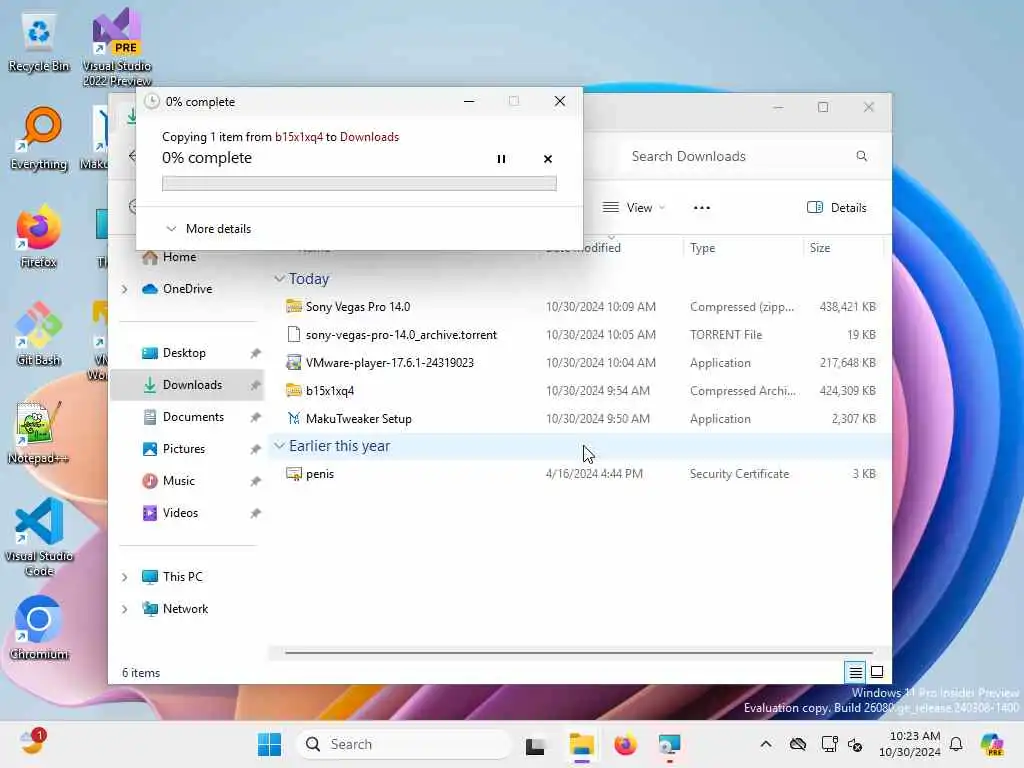Click the copy progress bar
Image resolution: width=1024 pixels, height=768 pixels.
click(x=359, y=184)
